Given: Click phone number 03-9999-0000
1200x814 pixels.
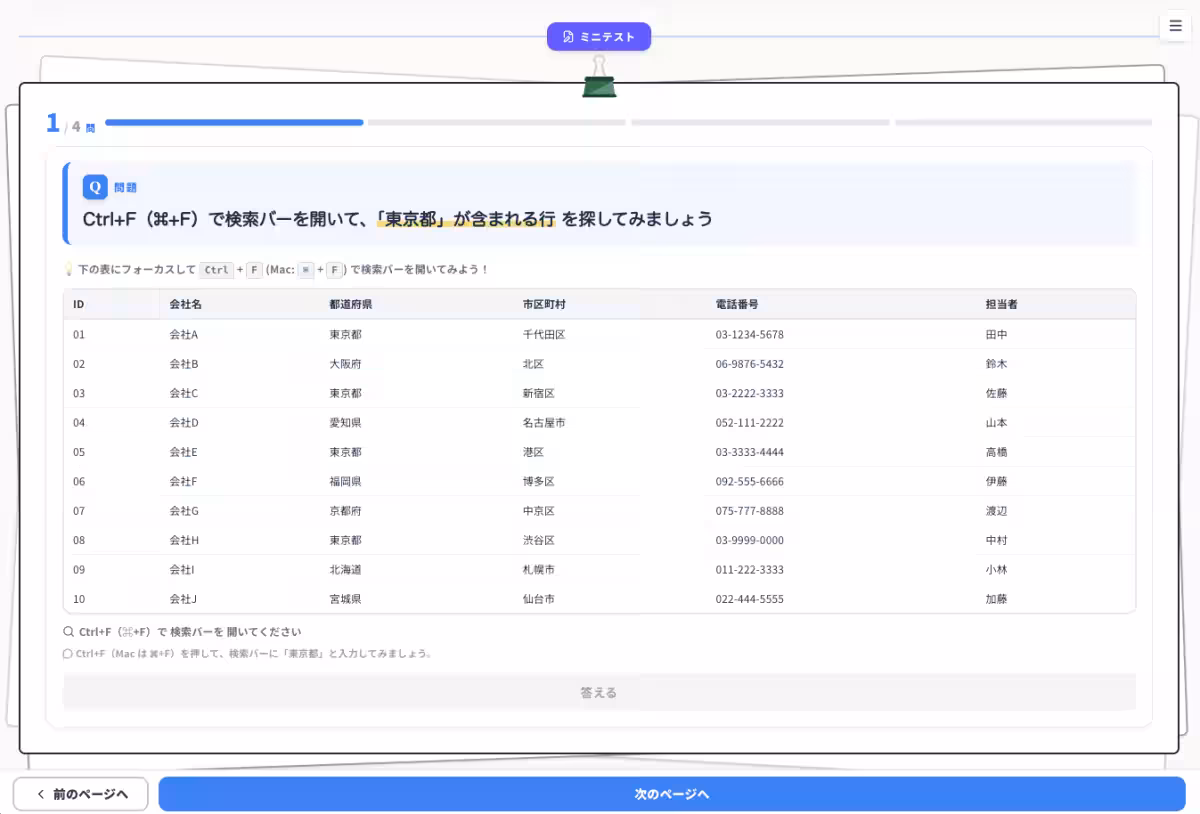Looking at the screenshot, I should click(750, 540).
